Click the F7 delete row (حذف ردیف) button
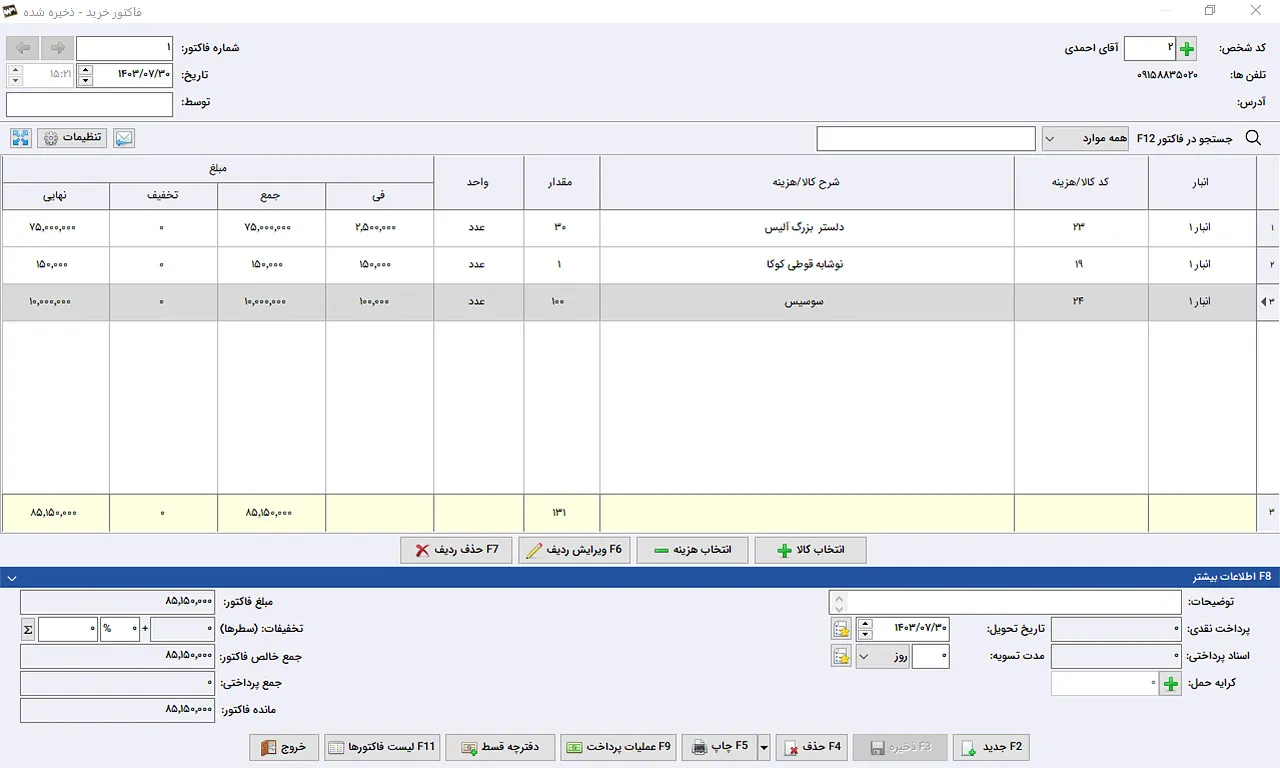This screenshot has height=768, width=1280. click(x=456, y=550)
